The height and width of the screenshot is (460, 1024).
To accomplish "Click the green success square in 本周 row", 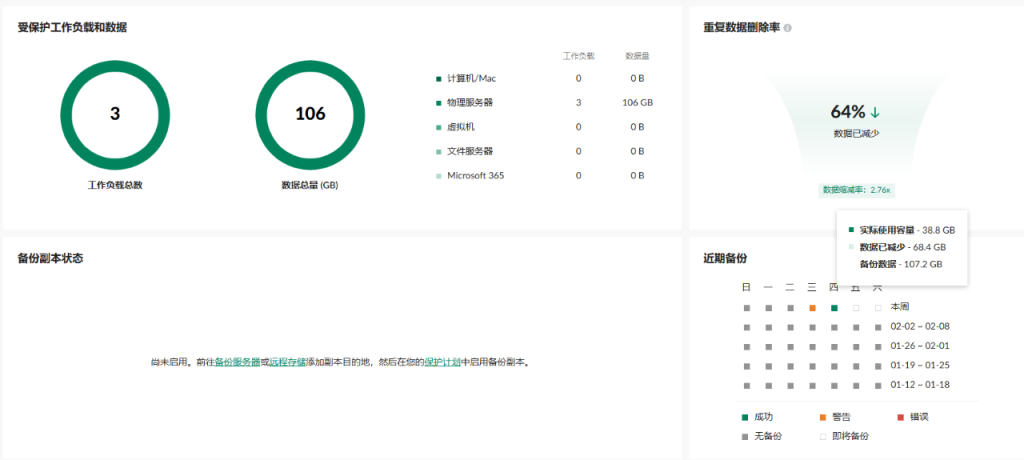I will click(x=834, y=307).
